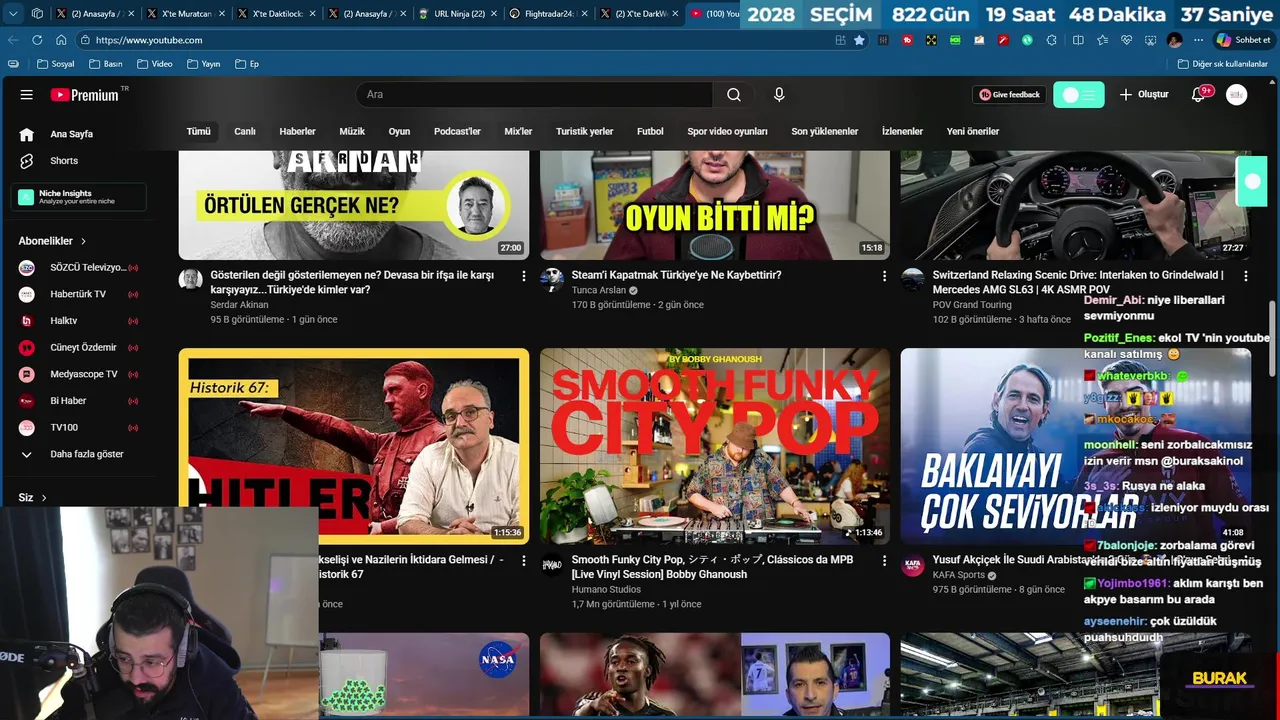Click the browser profile picture
Screen dimensions: 1280x720
[x=1174, y=40]
